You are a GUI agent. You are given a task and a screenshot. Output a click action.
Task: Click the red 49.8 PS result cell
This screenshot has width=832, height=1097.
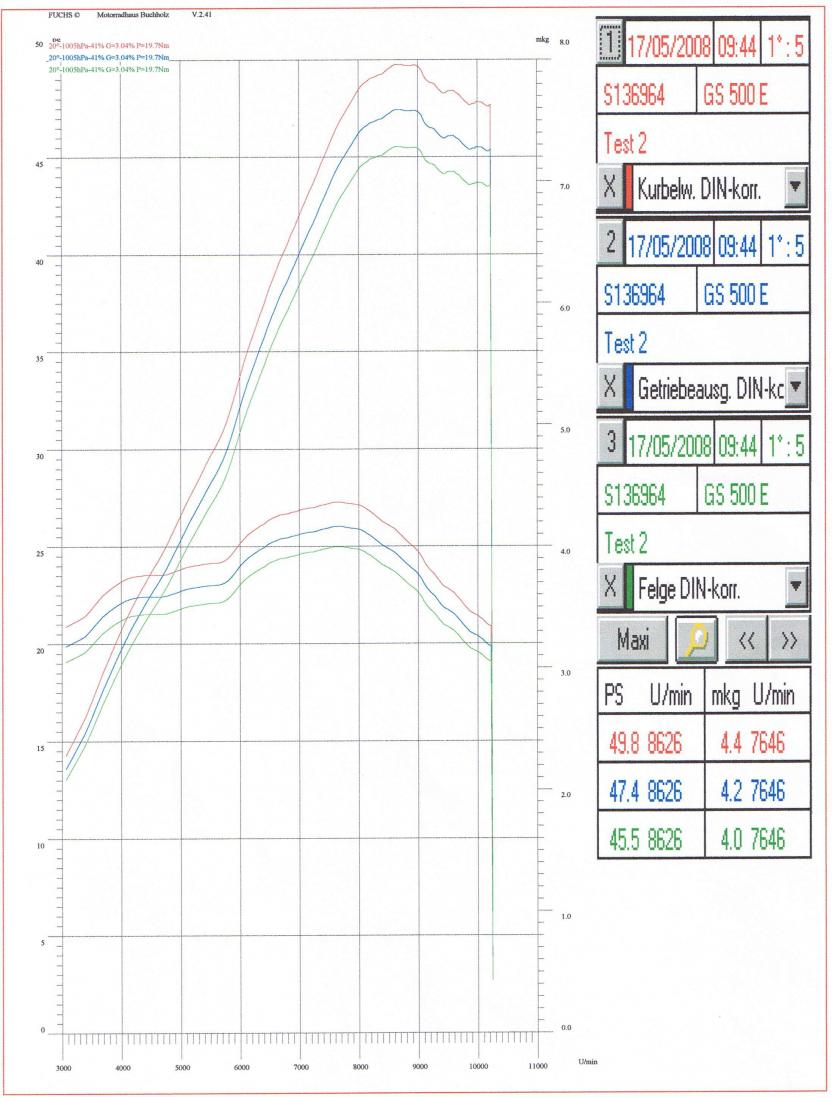(647, 743)
